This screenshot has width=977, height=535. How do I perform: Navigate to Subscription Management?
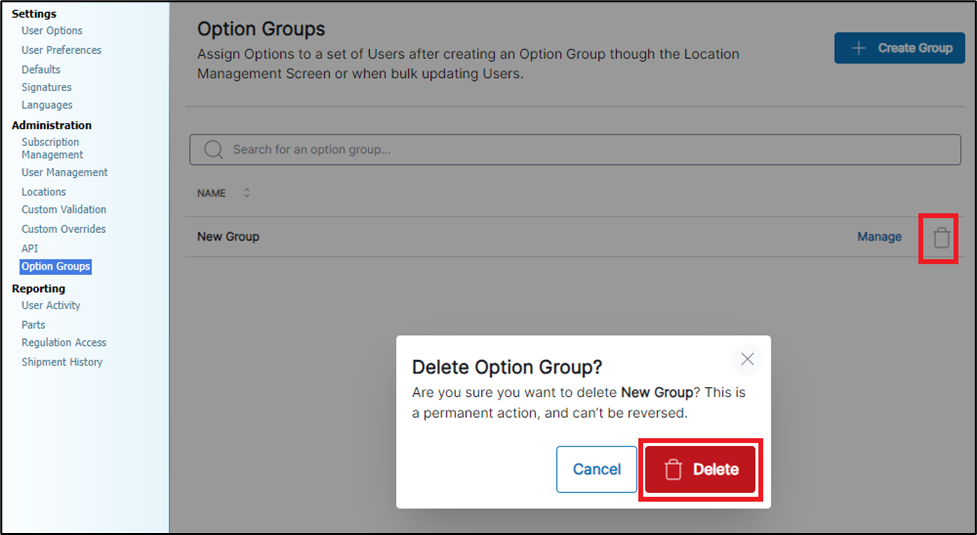pyautogui.click(x=52, y=148)
